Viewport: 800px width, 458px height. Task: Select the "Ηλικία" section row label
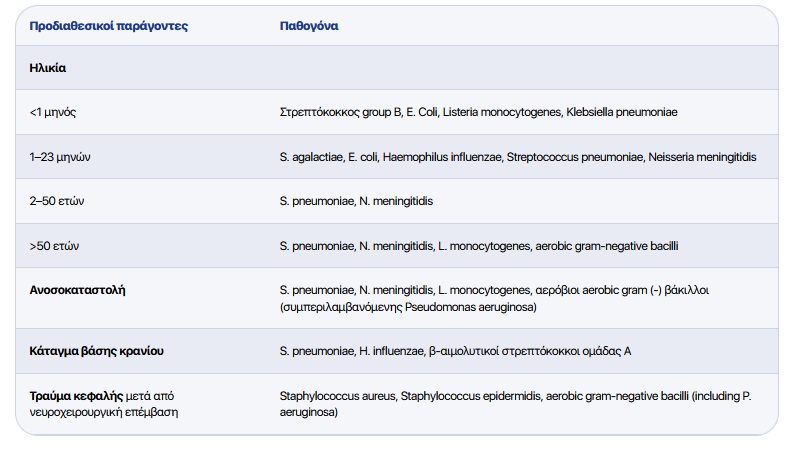(x=48, y=69)
